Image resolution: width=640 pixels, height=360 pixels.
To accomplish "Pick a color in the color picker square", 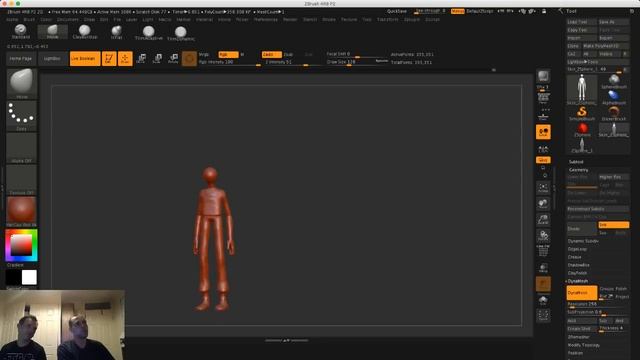I will (x=21, y=245).
